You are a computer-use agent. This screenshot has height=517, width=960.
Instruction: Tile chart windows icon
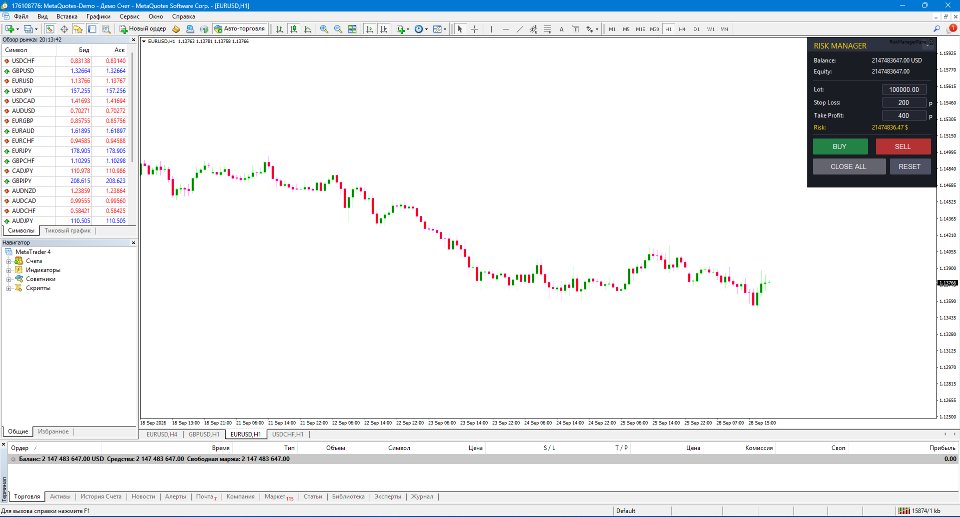tap(352, 29)
